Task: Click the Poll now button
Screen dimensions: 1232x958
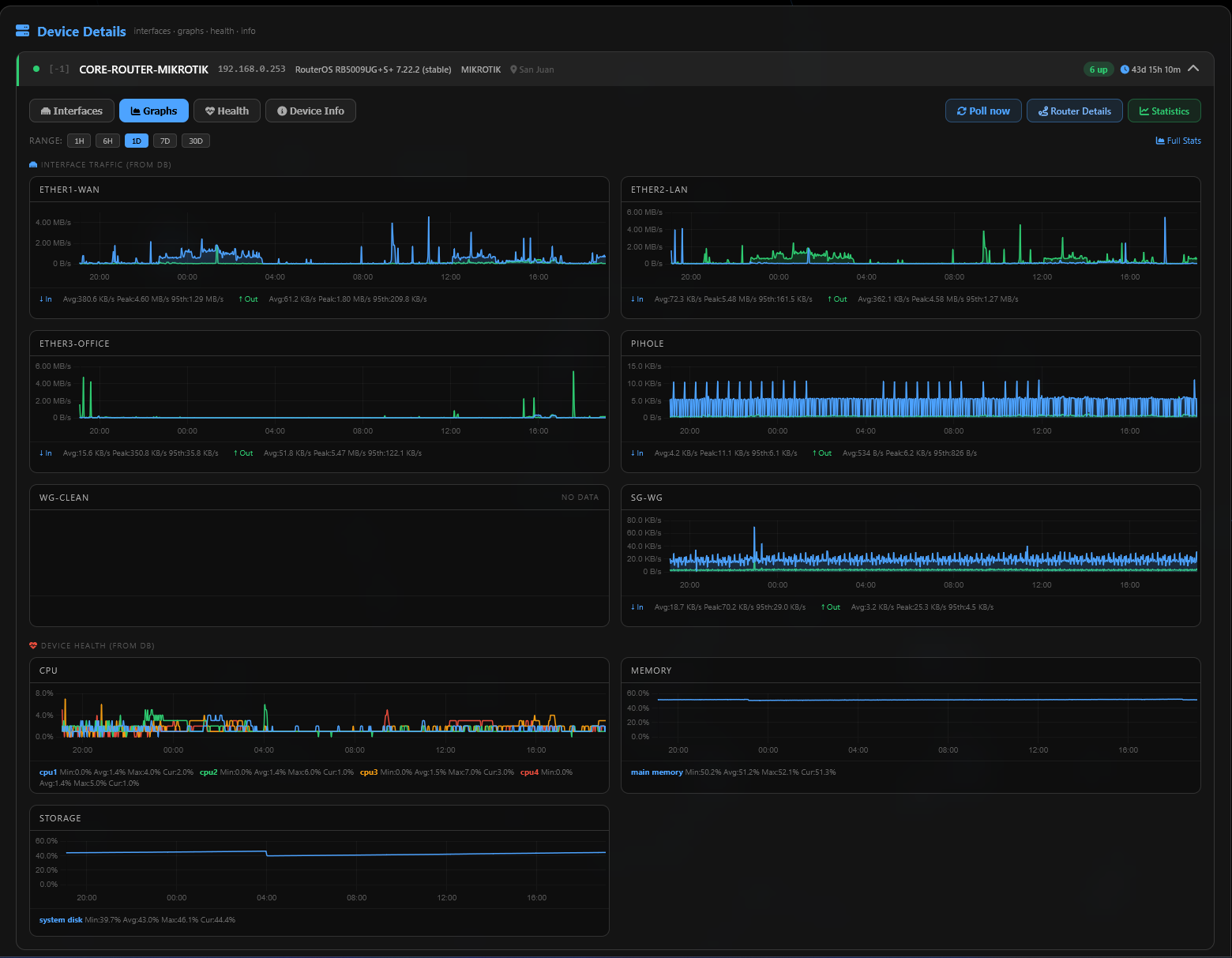Action: pos(983,111)
